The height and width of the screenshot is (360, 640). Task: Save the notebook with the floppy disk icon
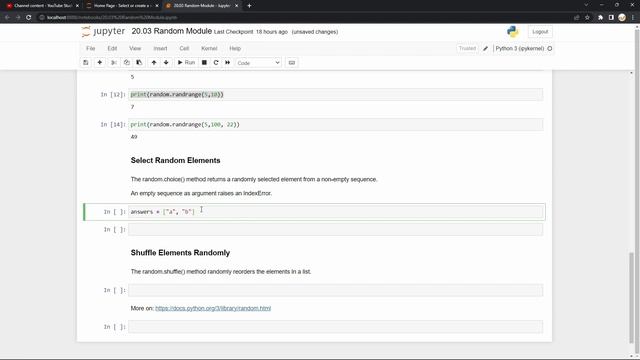[x=86, y=62]
